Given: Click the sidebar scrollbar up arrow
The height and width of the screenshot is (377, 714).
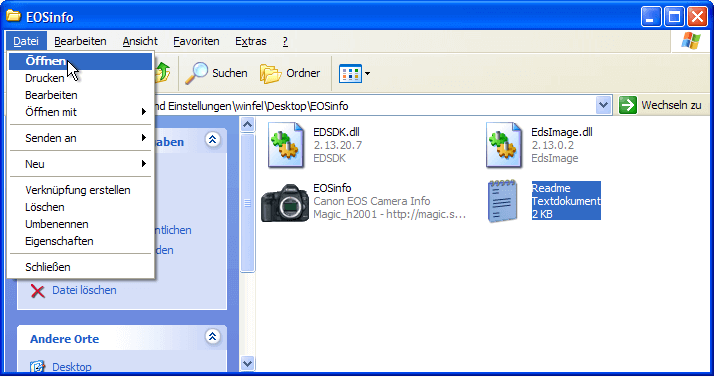Looking at the screenshot, I should 247,124.
